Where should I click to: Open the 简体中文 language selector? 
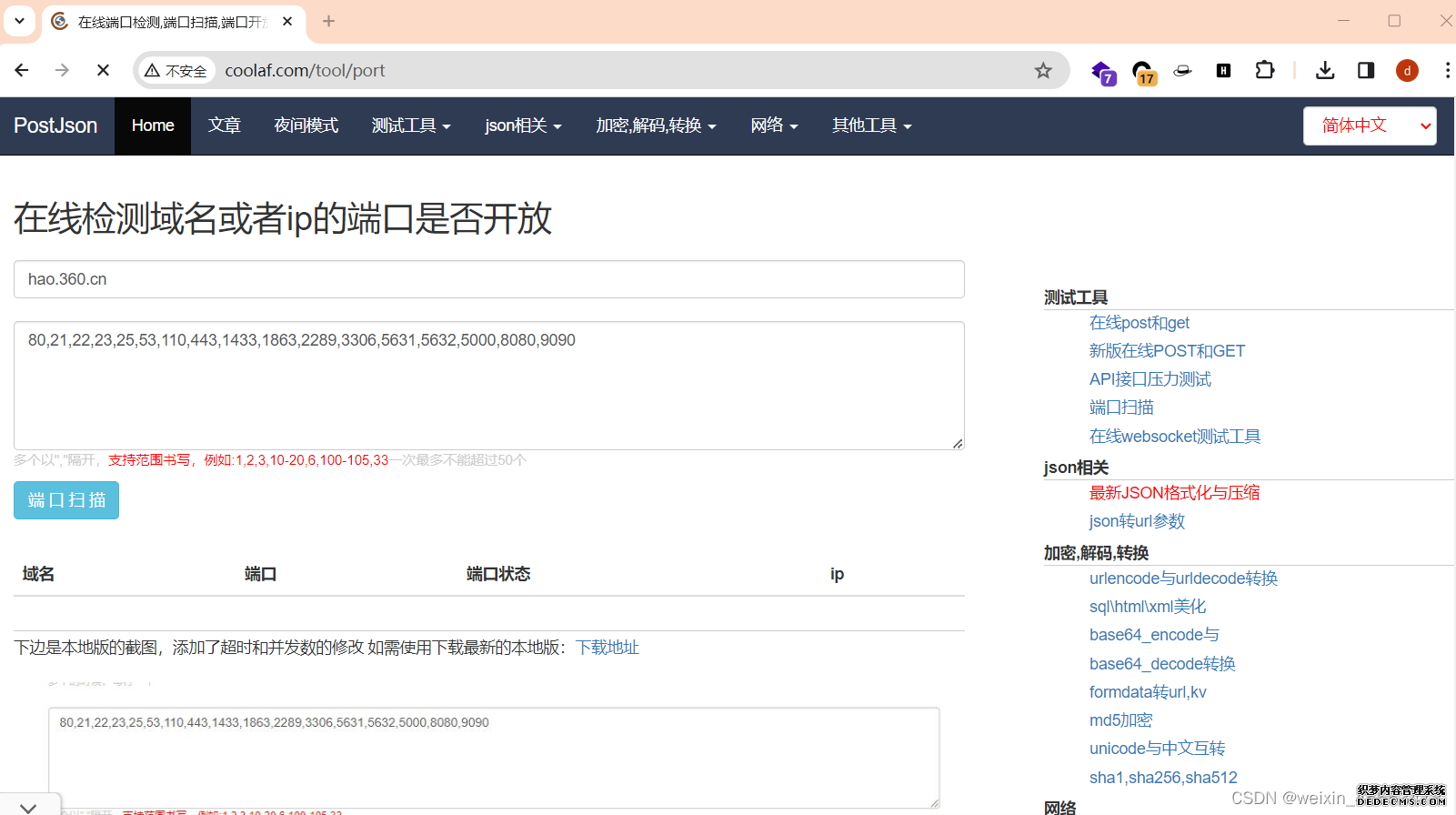point(1369,126)
